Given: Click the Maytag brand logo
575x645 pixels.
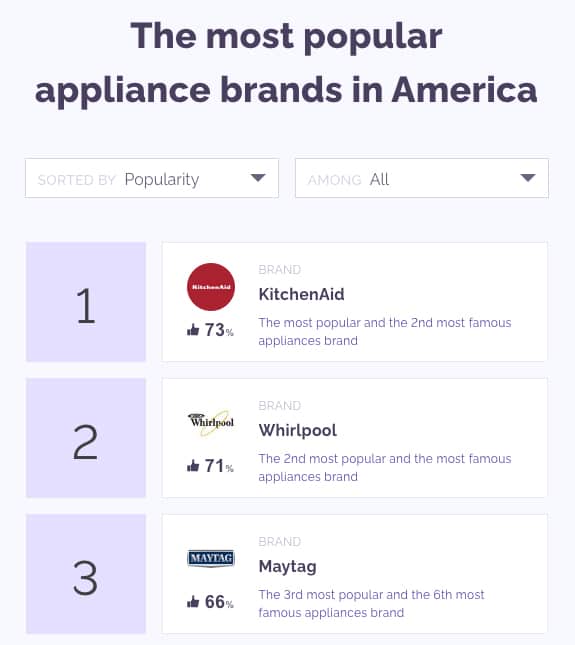Looking at the screenshot, I should (211, 558).
